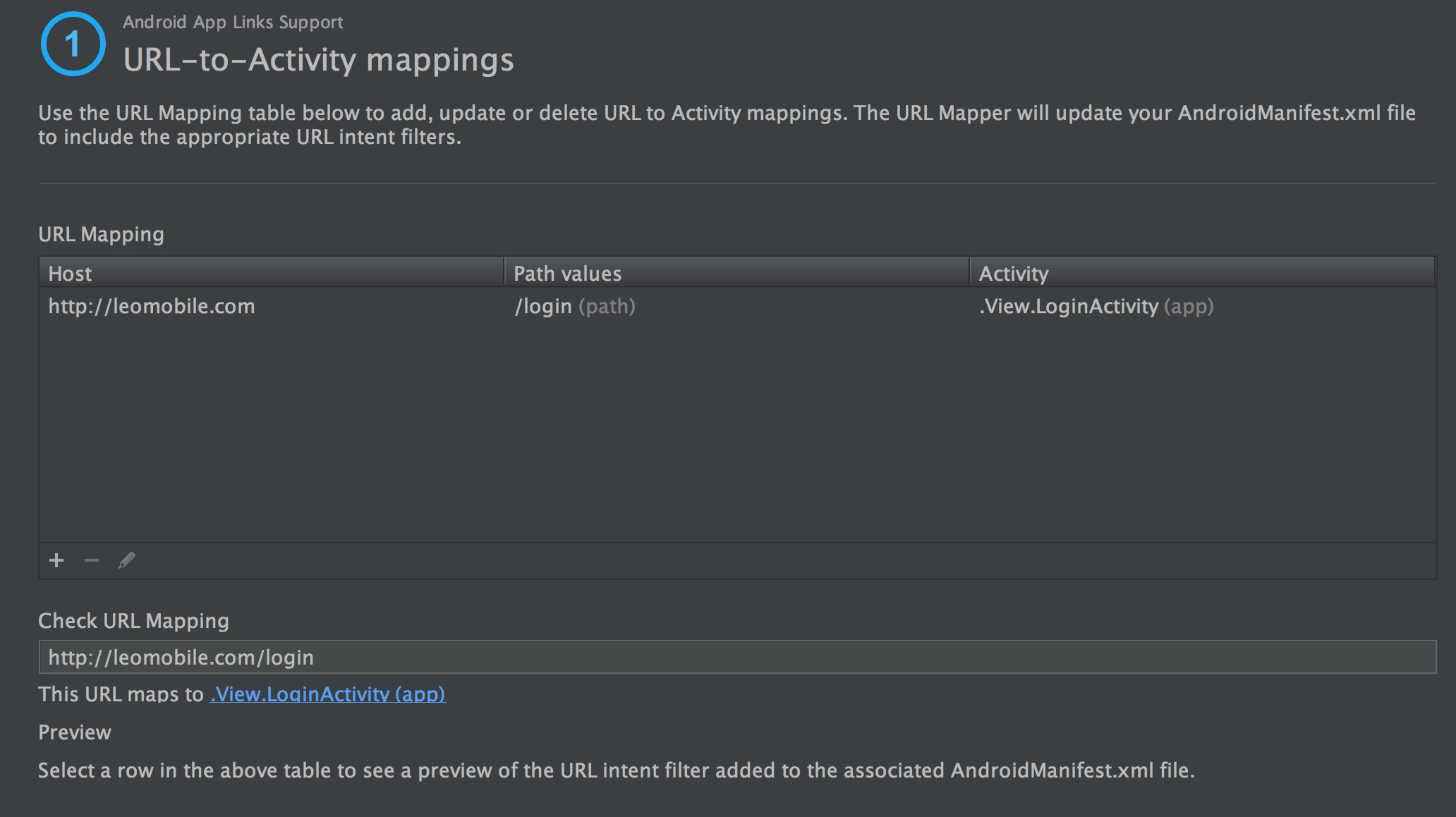Sort by the Host column header
This screenshot has width=1456, height=817.
point(271,273)
